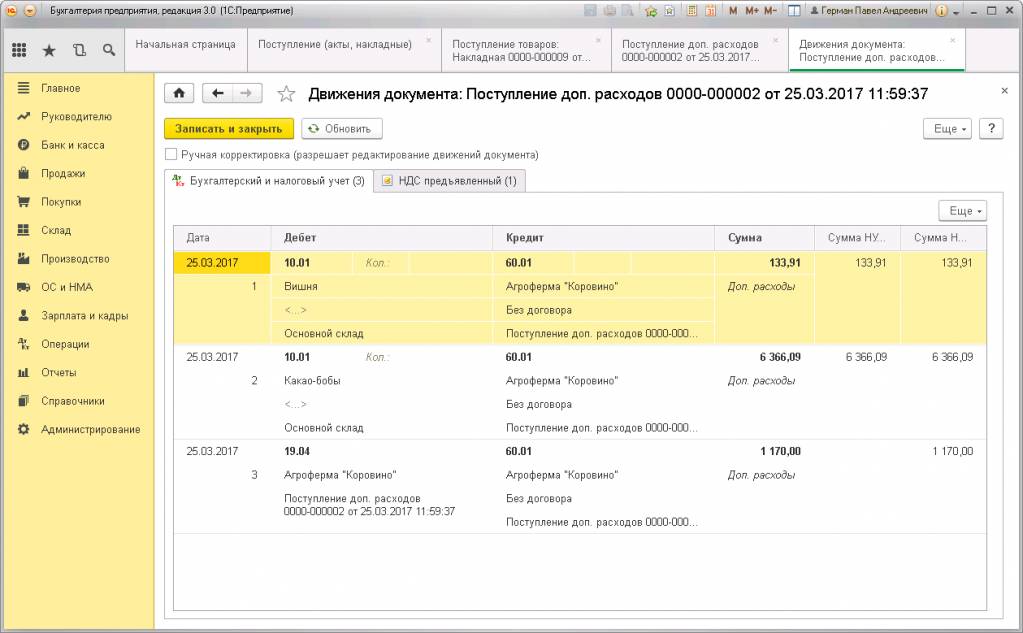Open Favorites star in the tools panel
The height and width of the screenshot is (633, 1023).
pos(49,50)
